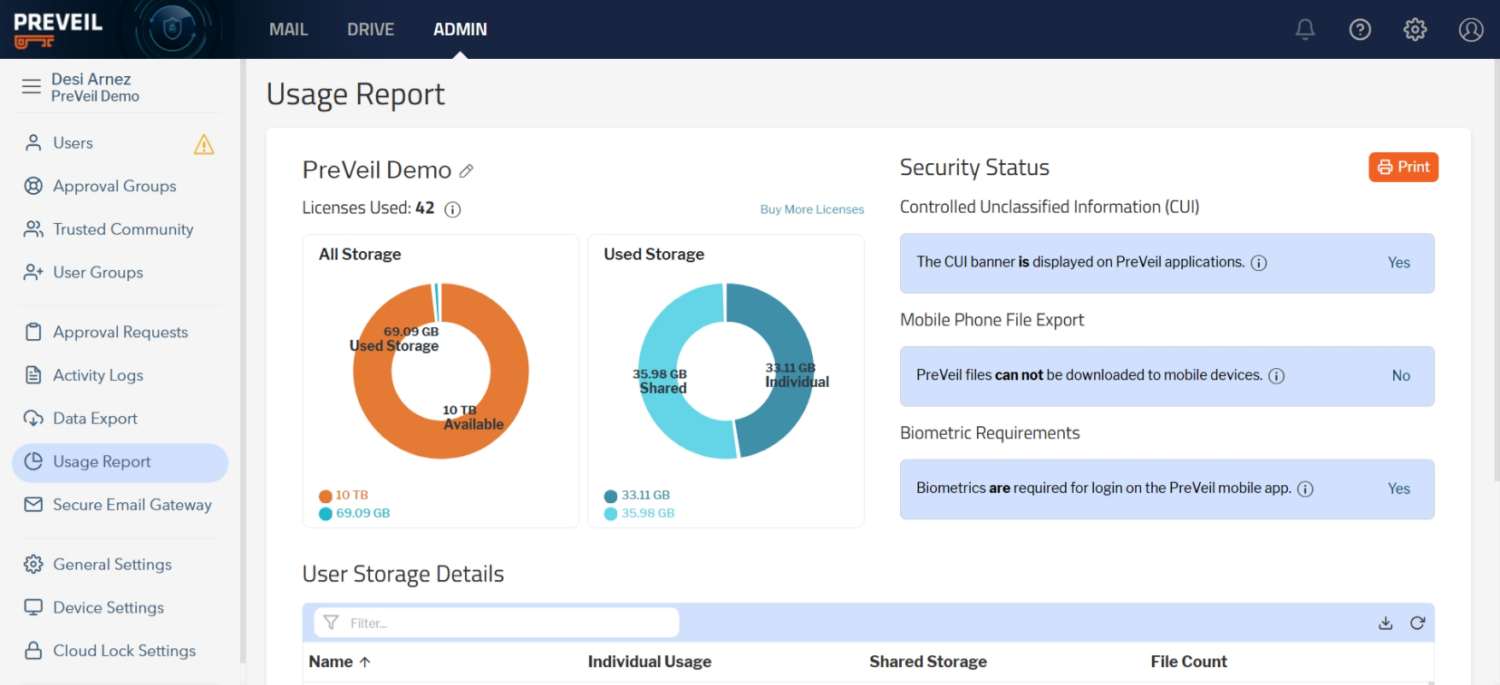Click info icon for CUI banner status
This screenshot has width=1500, height=685.
(1259, 263)
